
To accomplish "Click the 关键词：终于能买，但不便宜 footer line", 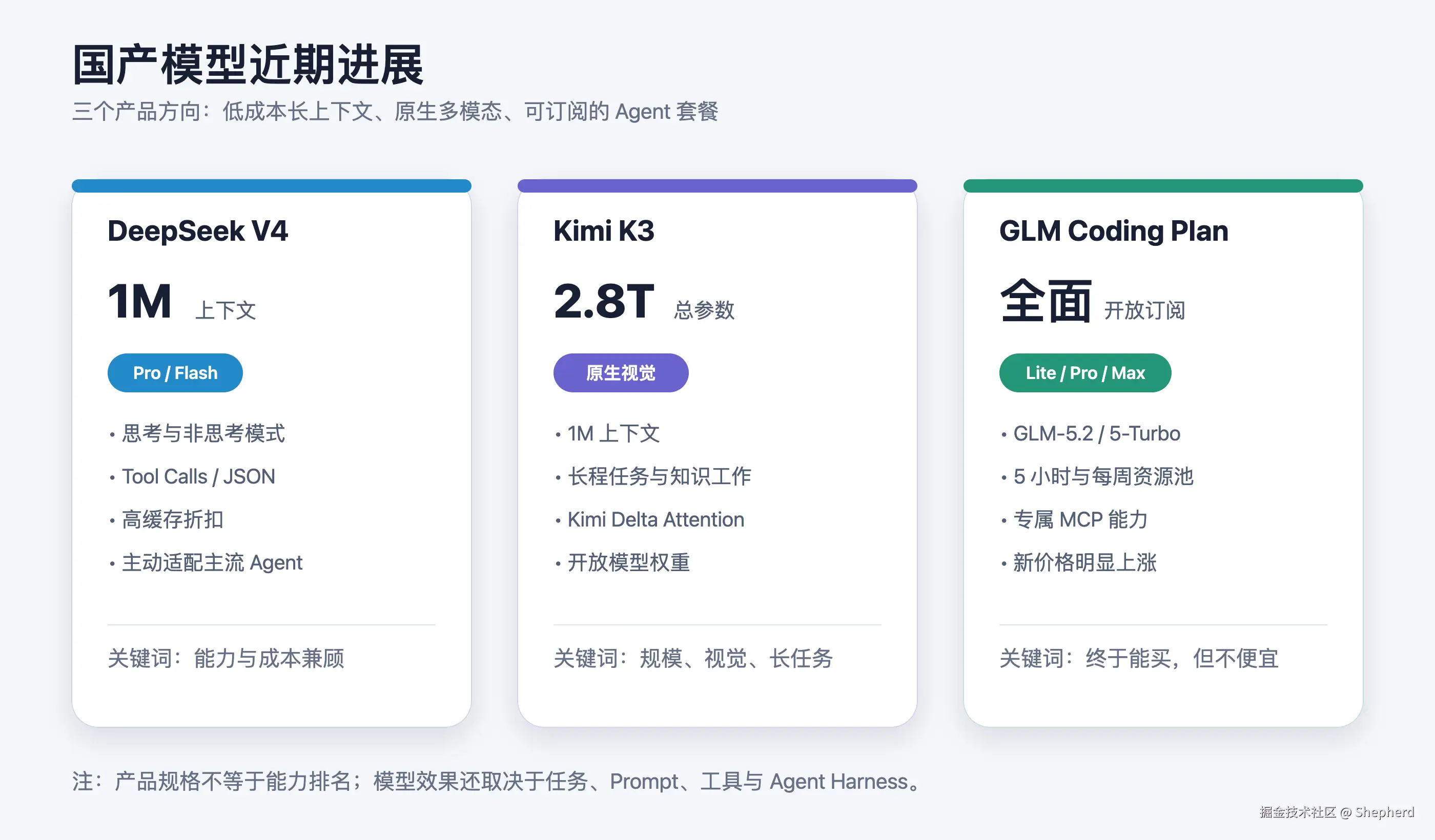I will pos(1139,658).
